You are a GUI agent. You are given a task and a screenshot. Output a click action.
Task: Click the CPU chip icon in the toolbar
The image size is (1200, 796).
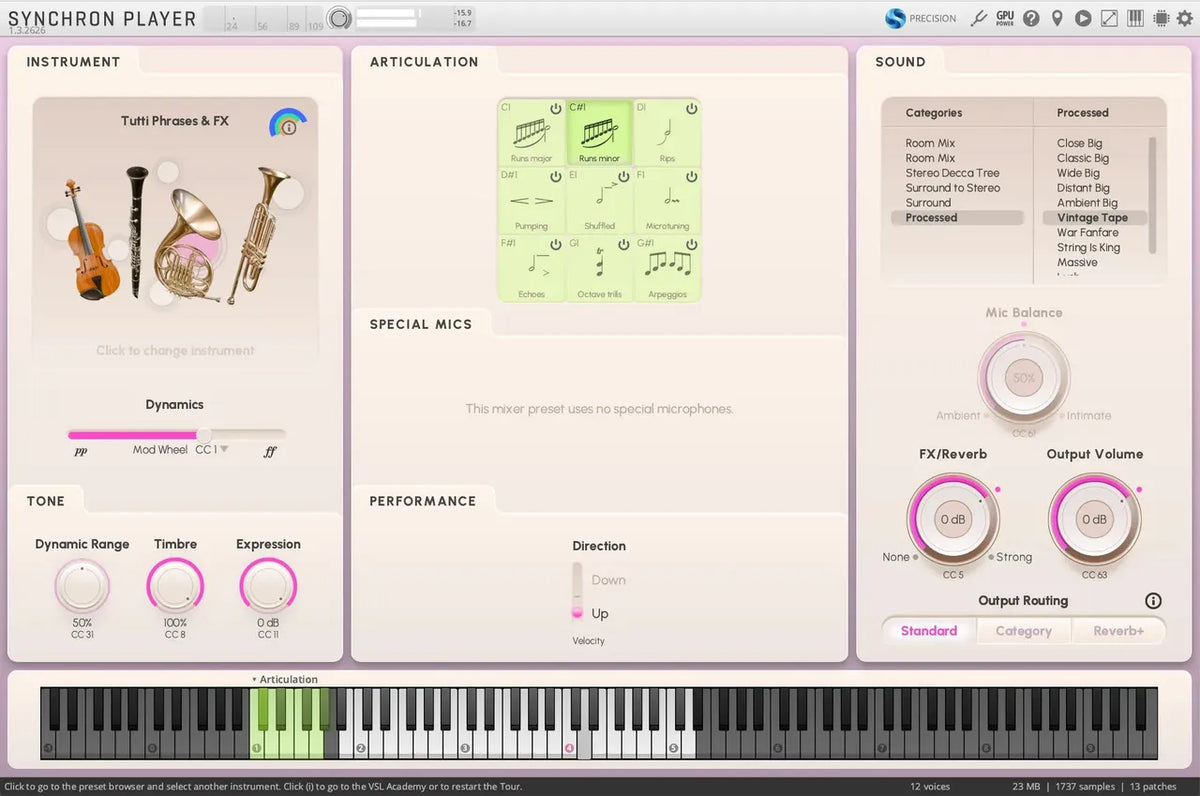(x=1160, y=18)
